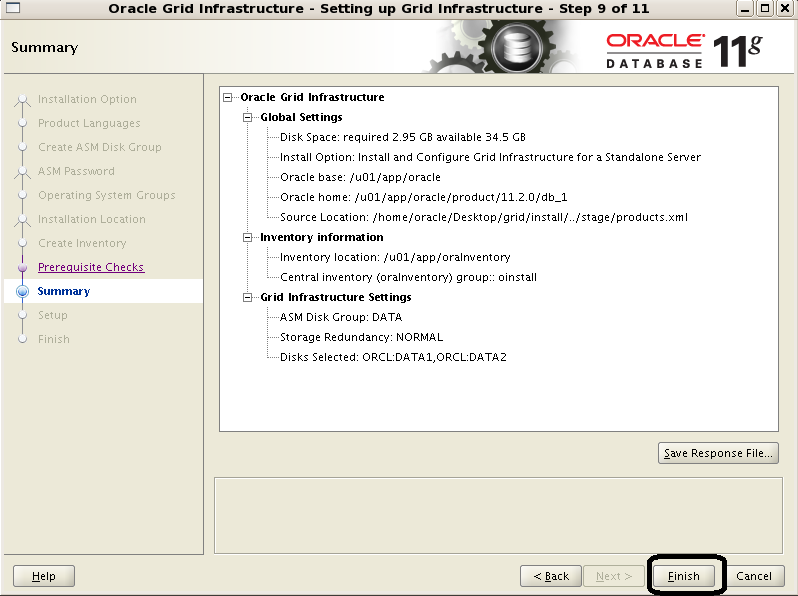Click the empty message area below summary
The image size is (798, 596).
pyautogui.click(x=498, y=514)
